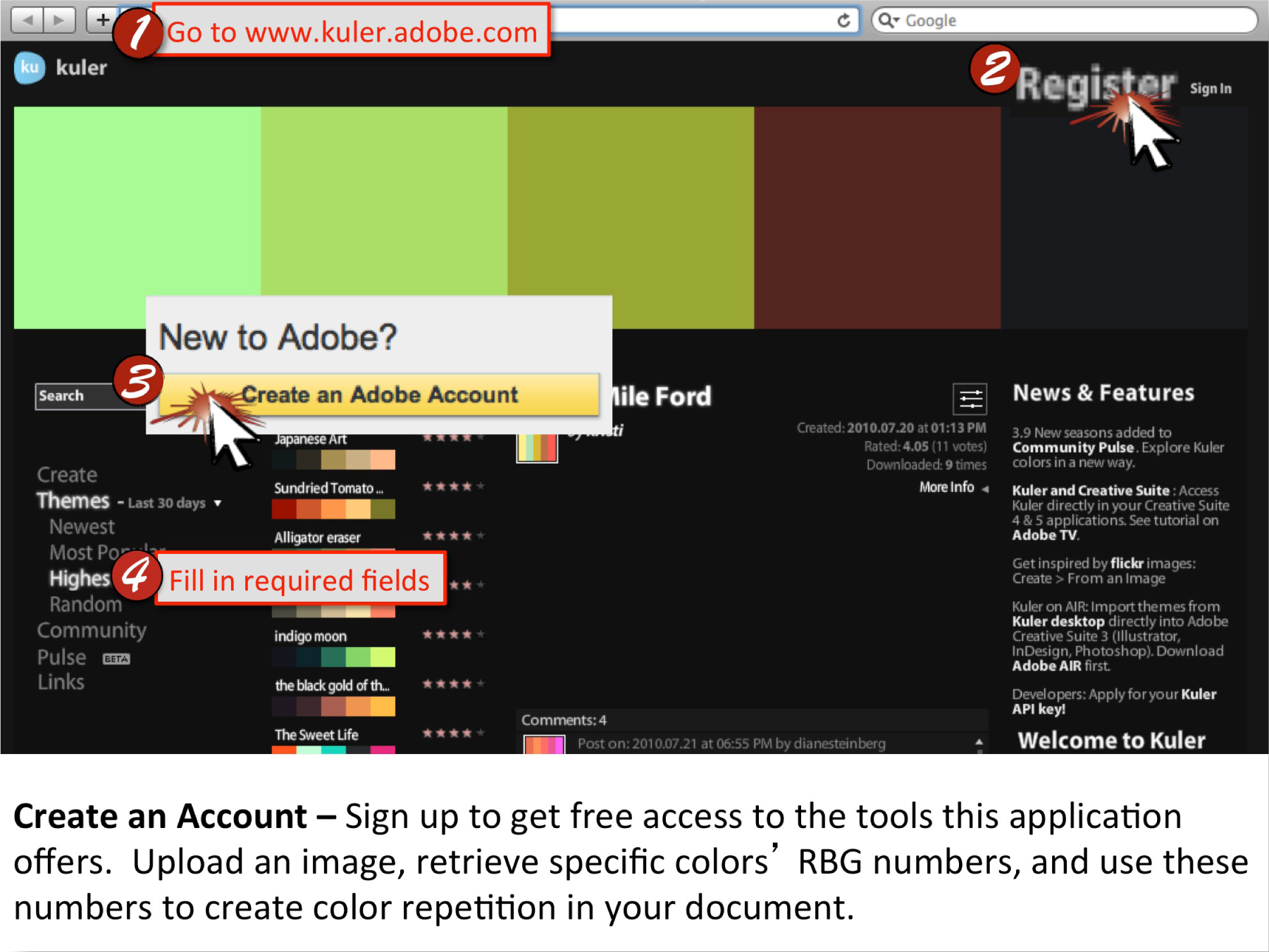Open the Kuler API key link
Viewport: 1269px width, 952px height.
[x=1115, y=702]
